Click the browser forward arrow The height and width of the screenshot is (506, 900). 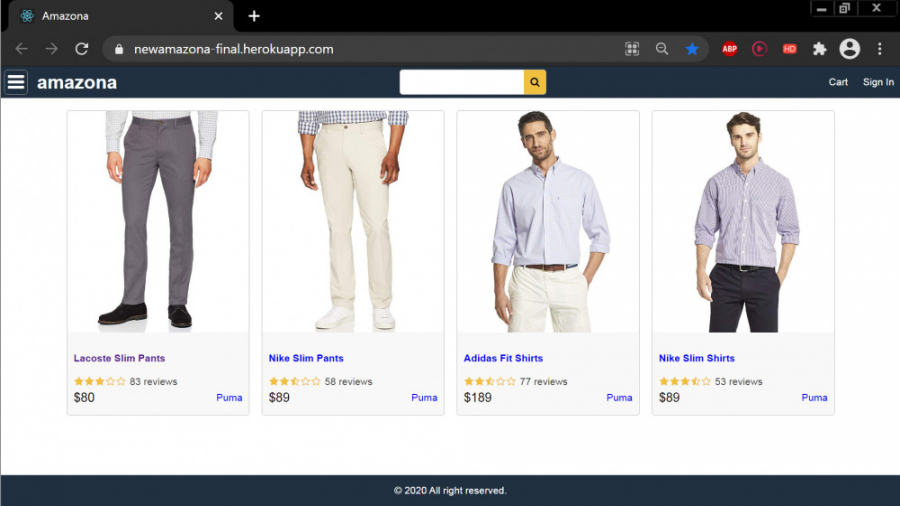52,49
